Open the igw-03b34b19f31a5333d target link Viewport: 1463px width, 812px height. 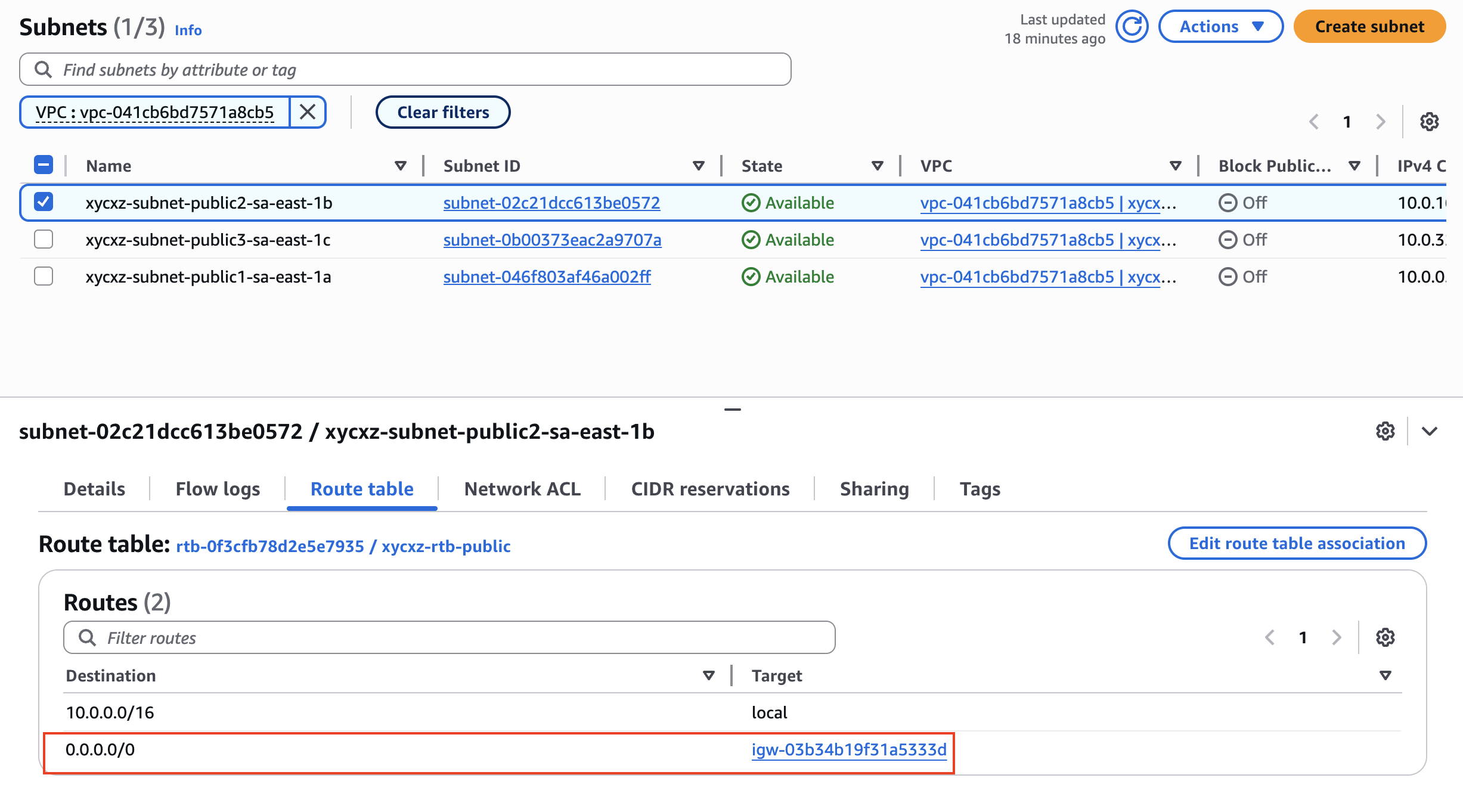pos(849,749)
